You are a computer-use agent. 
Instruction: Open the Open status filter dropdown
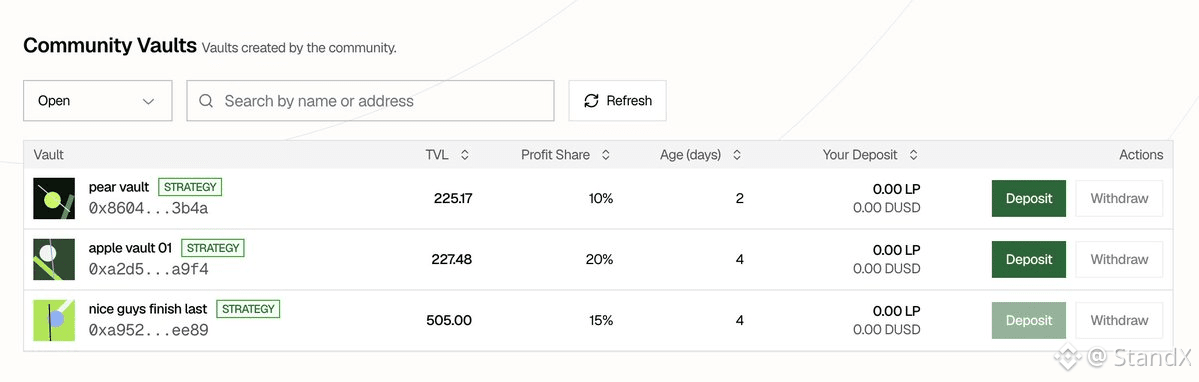click(98, 101)
